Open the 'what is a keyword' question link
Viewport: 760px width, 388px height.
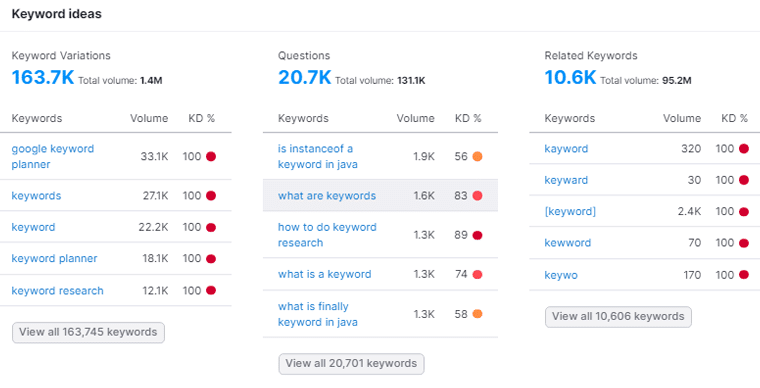pyautogui.click(x=324, y=274)
